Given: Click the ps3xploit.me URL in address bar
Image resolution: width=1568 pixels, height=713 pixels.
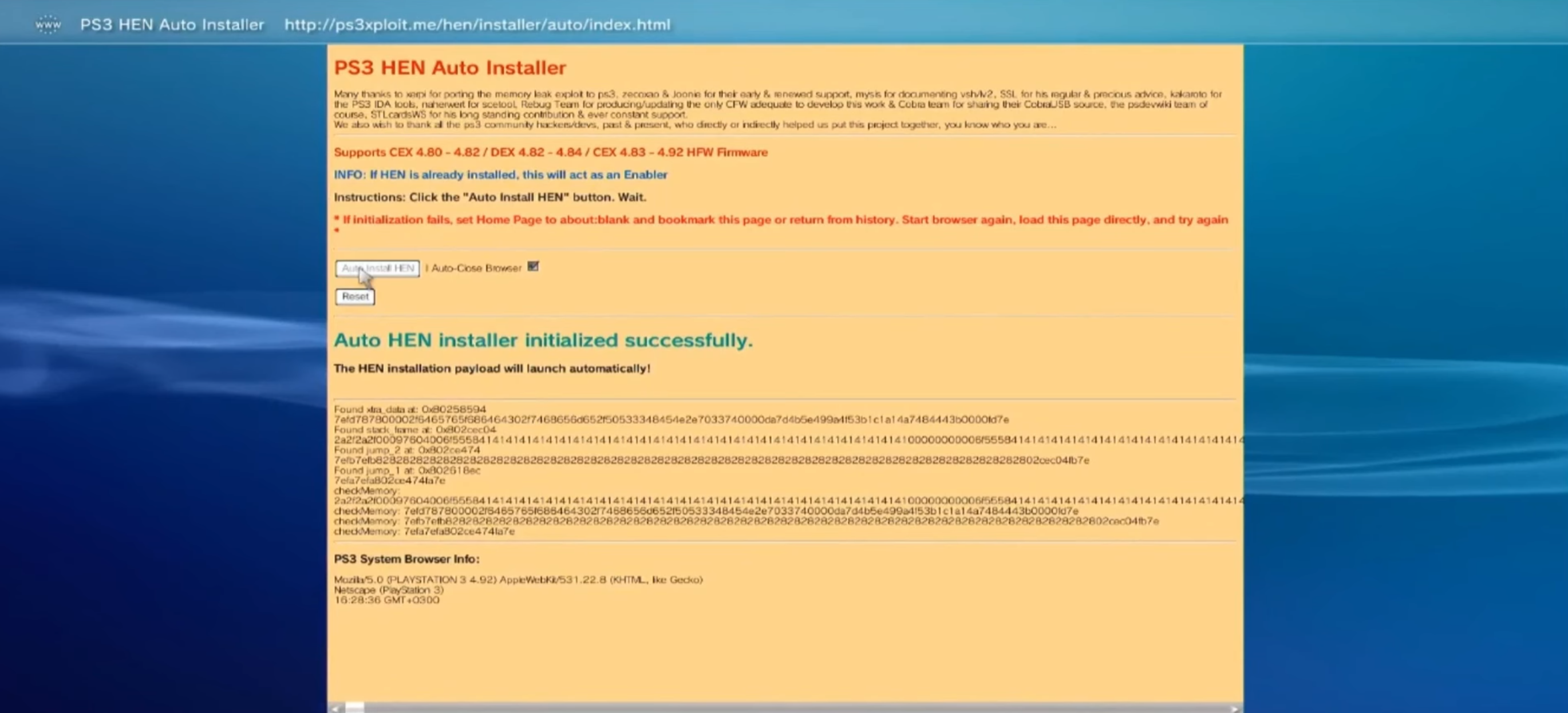Looking at the screenshot, I should [477, 25].
